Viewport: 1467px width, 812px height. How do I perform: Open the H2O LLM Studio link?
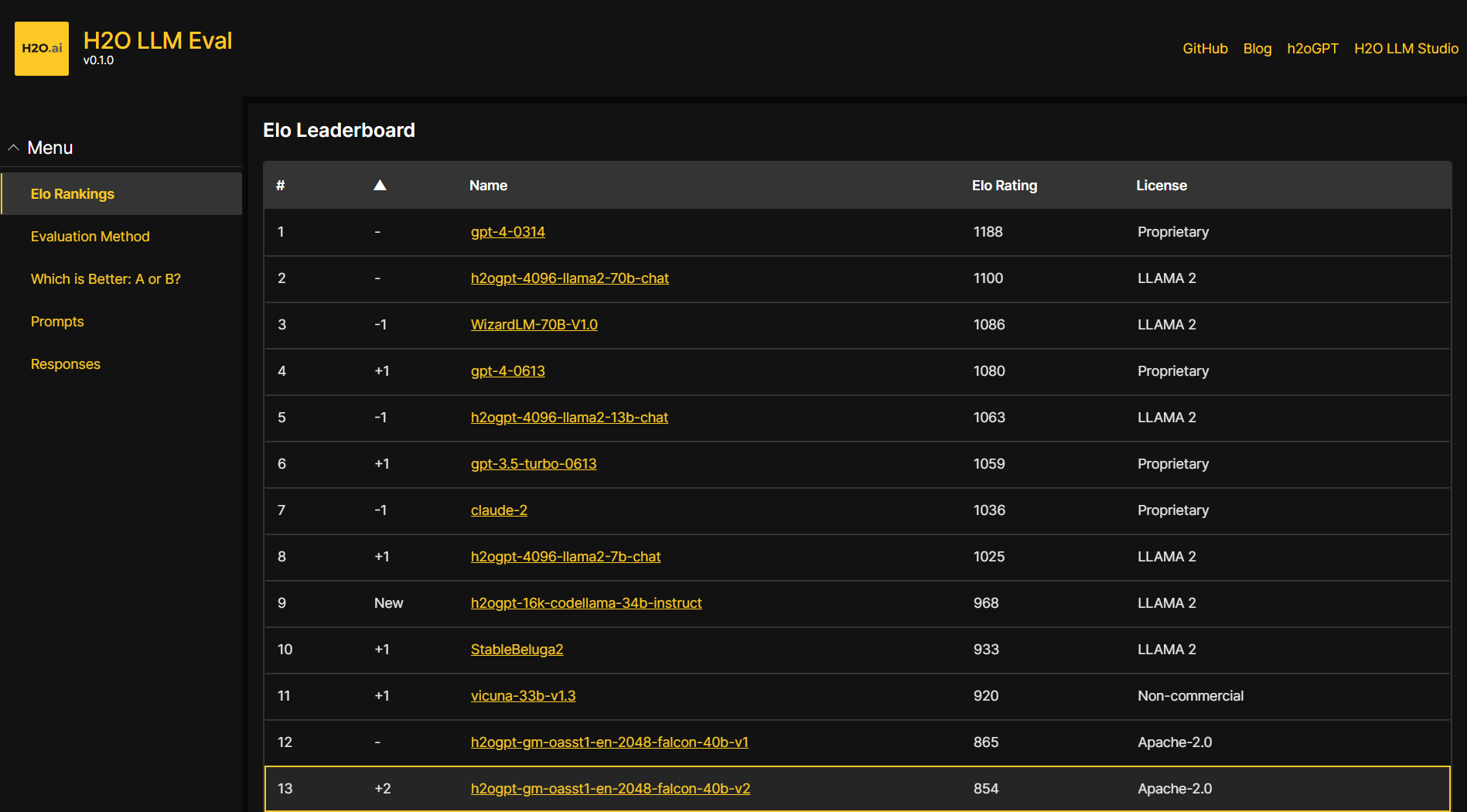click(1406, 49)
